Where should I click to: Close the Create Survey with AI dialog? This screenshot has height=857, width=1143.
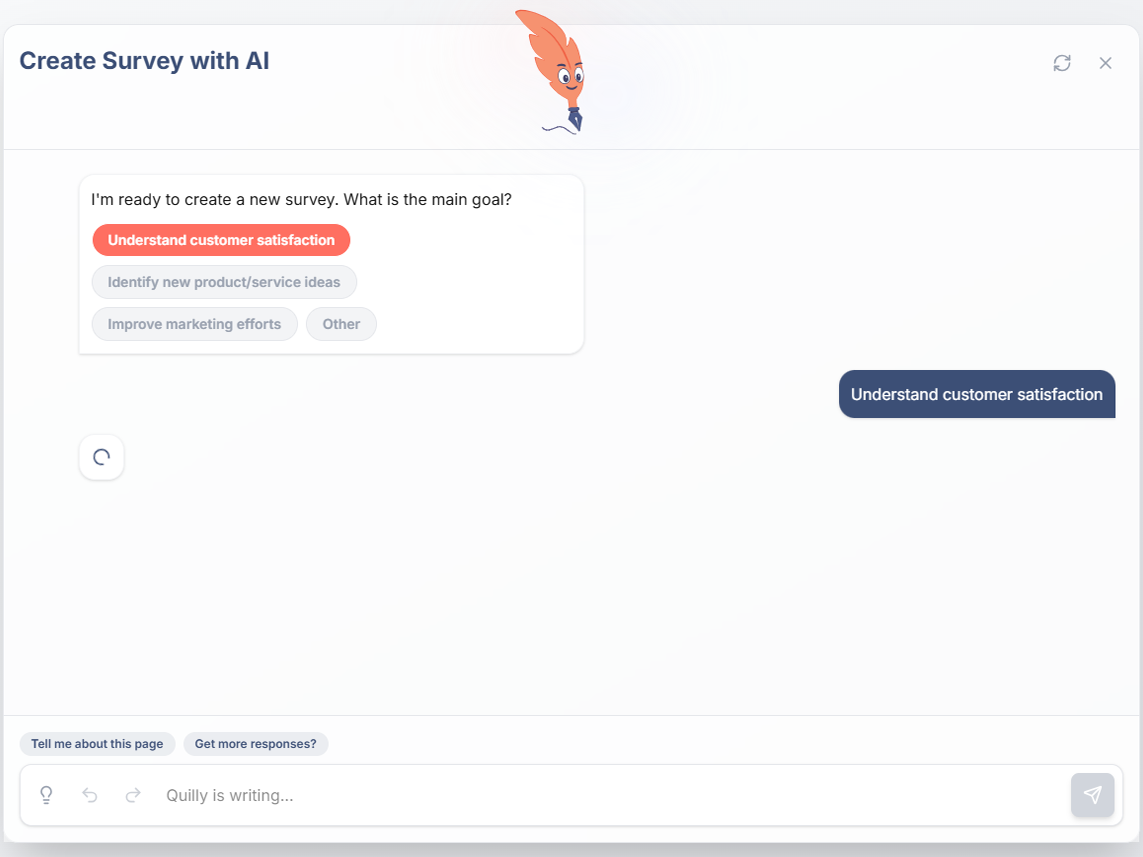pos(1105,63)
